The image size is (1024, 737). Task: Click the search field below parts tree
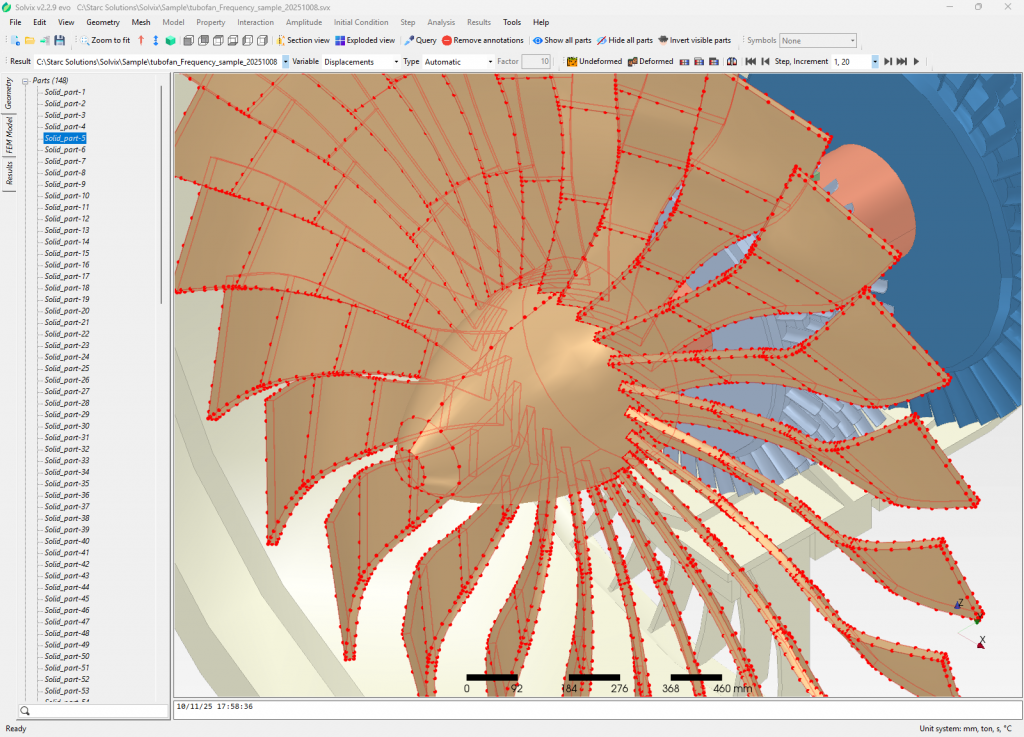point(93,711)
